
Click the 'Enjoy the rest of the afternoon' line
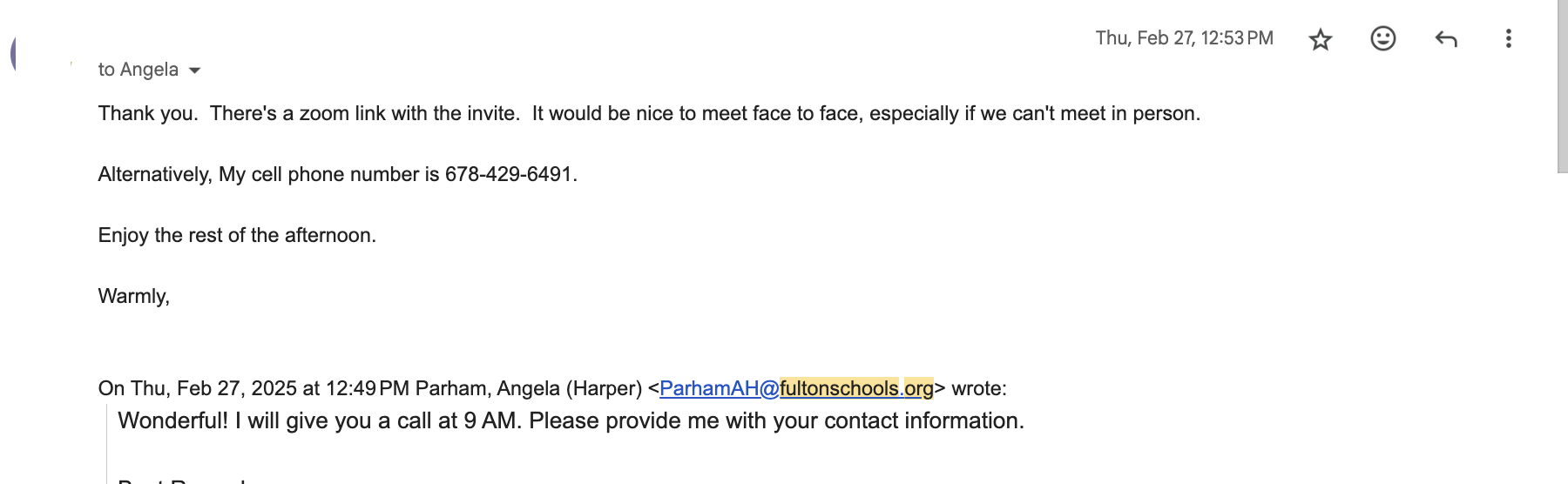point(237,235)
